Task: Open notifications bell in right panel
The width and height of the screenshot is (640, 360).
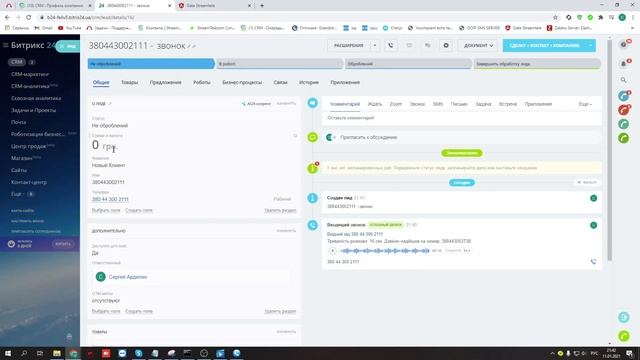Action: pos(624,63)
